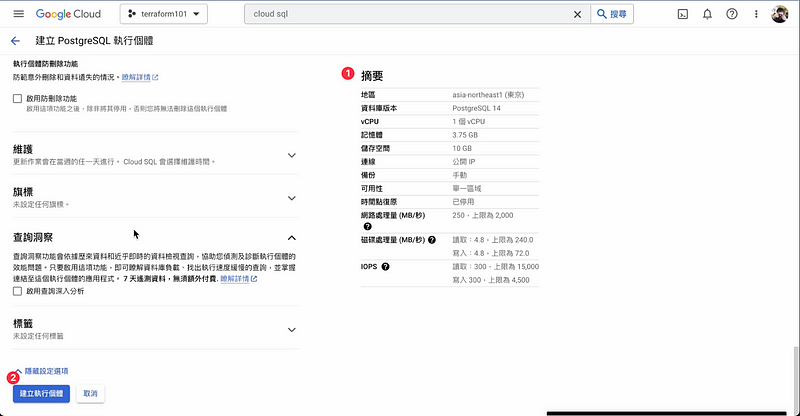Clear the search box with X icon
Viewport: 800px width, 416px height.
[577, 14]
